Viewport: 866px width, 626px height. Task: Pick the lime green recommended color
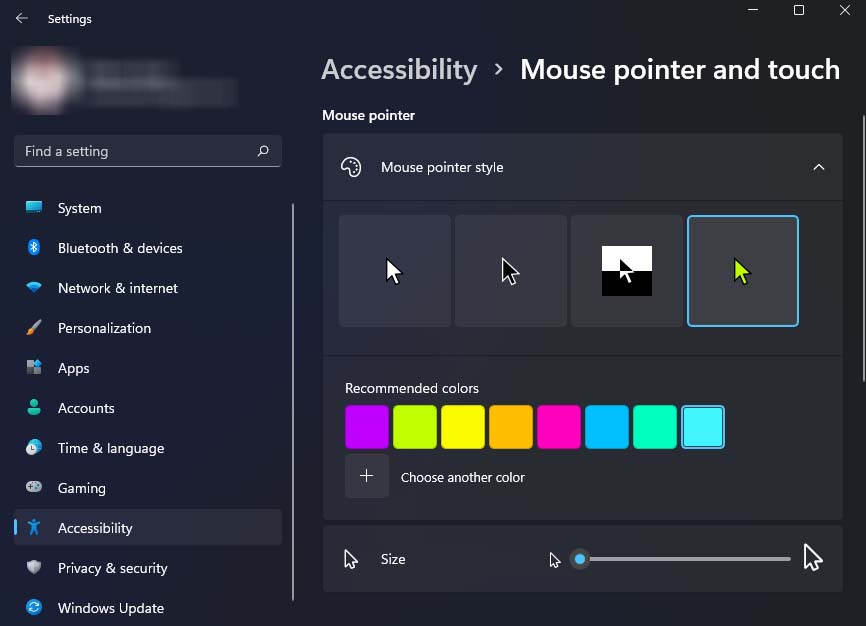click(x=415, y=427)
